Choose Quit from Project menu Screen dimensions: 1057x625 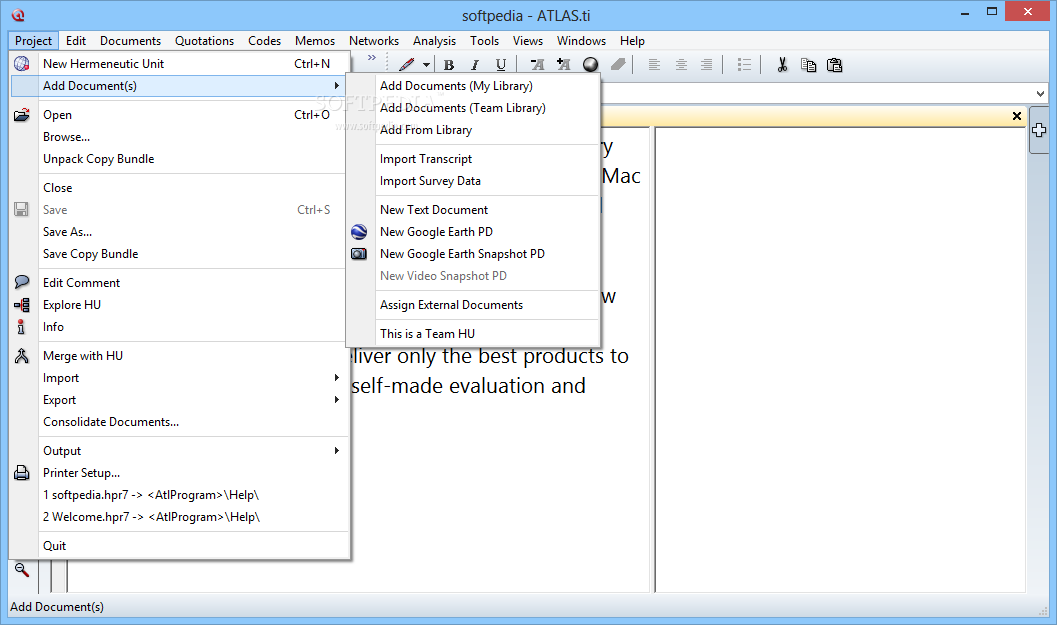click(x=179, y=546)
